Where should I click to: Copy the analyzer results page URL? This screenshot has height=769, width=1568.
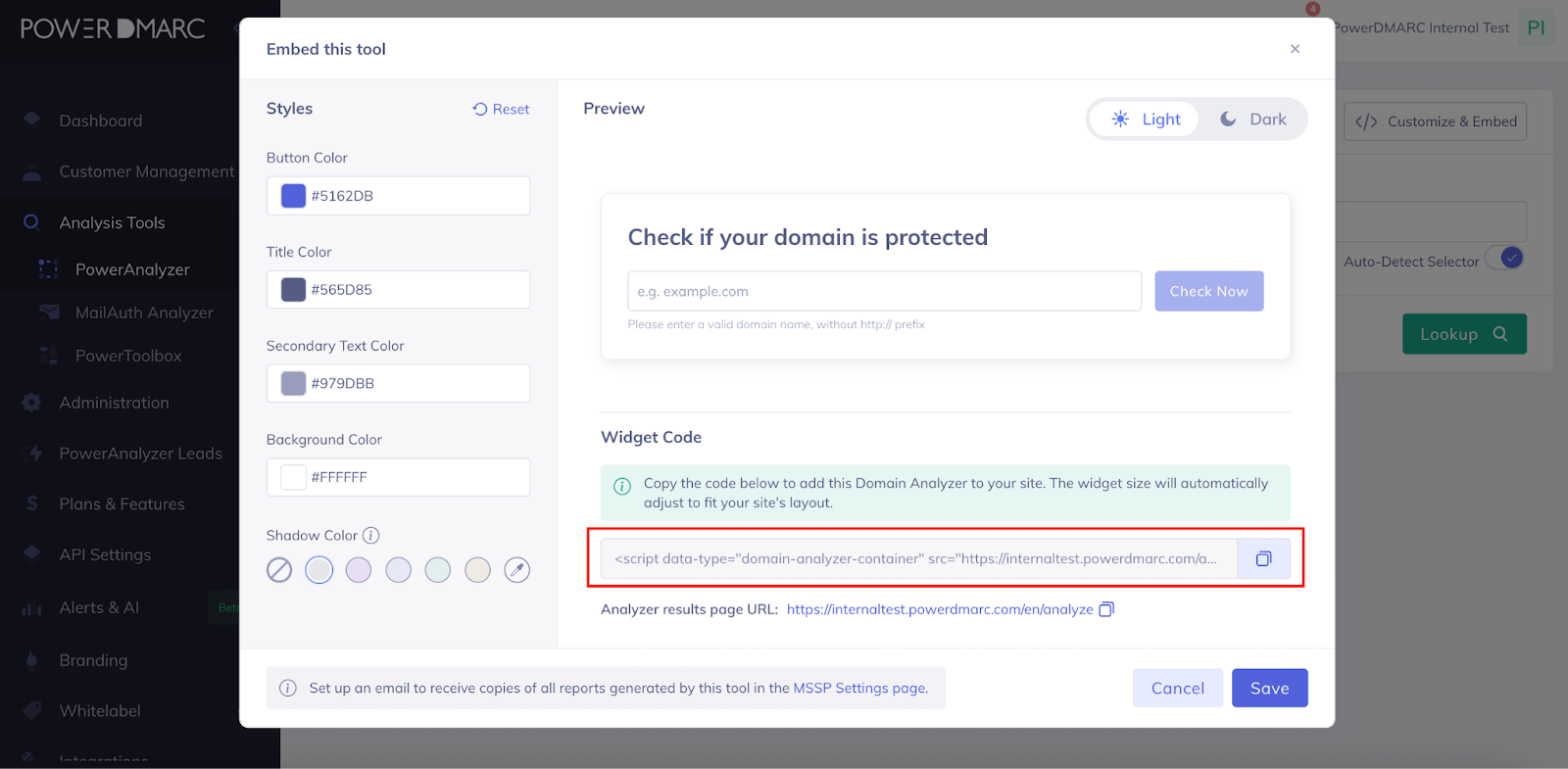tap(1106, 609)
